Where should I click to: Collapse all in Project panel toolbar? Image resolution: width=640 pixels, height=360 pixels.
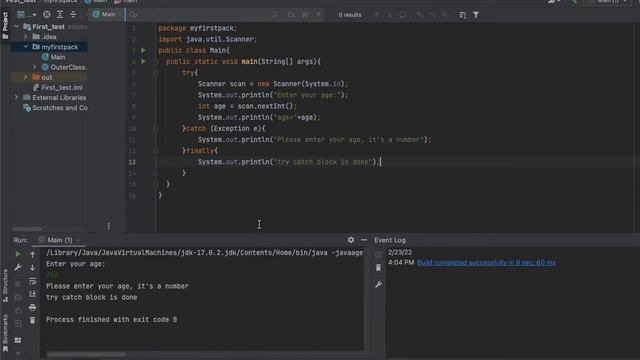(73, 15)
